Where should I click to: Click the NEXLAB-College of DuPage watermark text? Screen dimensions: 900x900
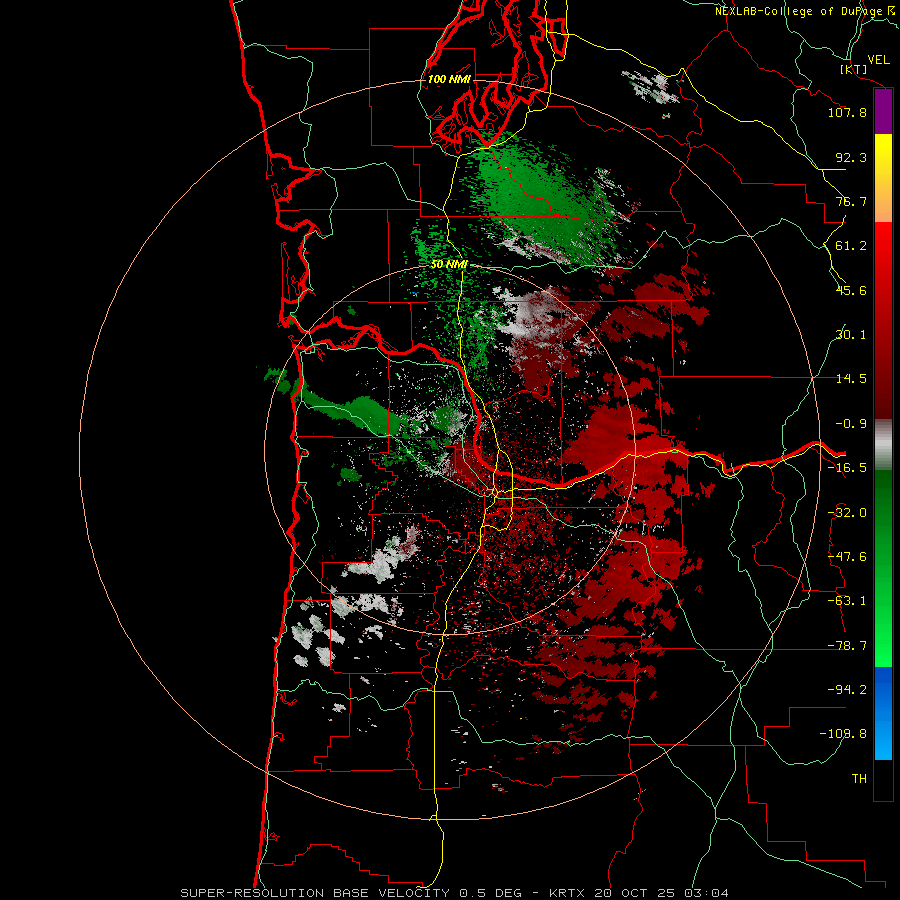pyautogui.click(x=807, y=11)
